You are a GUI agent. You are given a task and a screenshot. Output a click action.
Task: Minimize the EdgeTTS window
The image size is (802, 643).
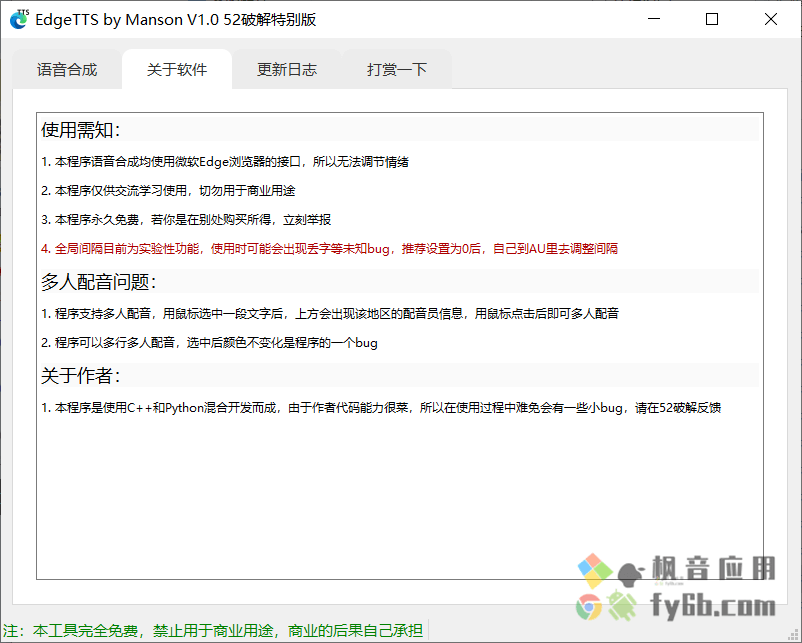click(654, 19)
